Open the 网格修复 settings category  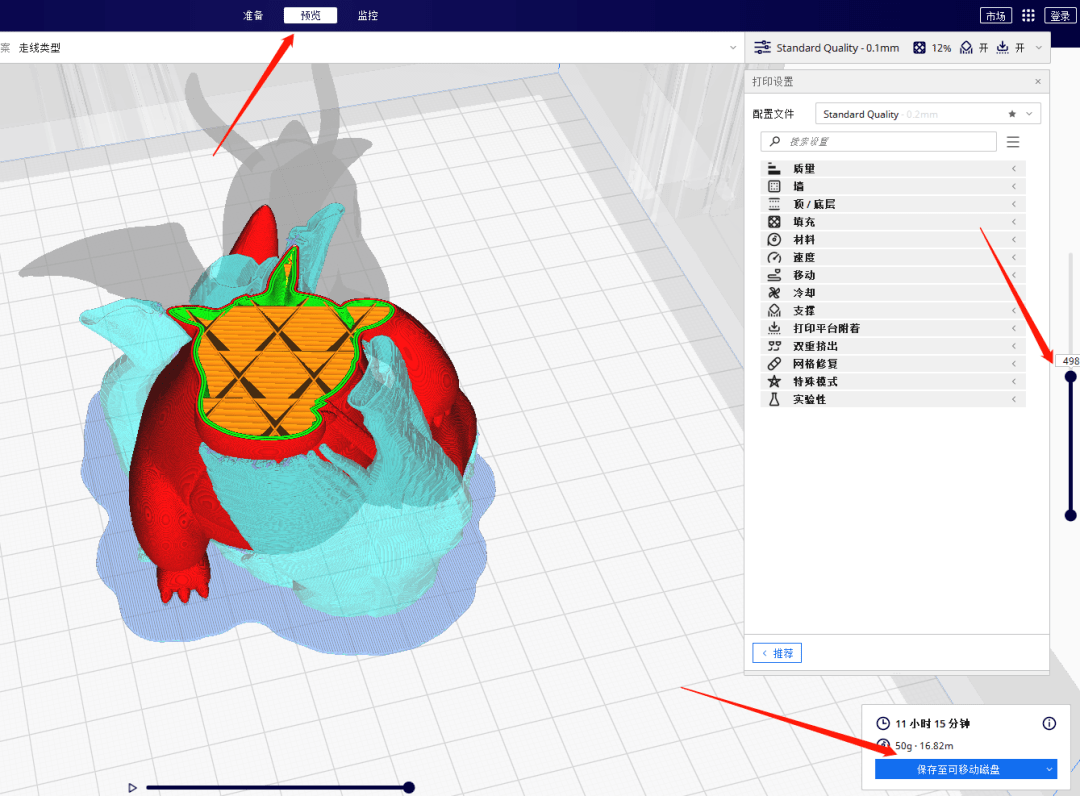tap(893, 364)
